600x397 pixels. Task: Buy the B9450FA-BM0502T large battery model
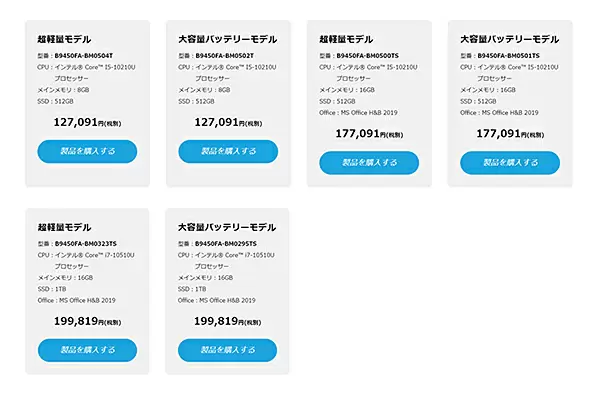(228, 151)
